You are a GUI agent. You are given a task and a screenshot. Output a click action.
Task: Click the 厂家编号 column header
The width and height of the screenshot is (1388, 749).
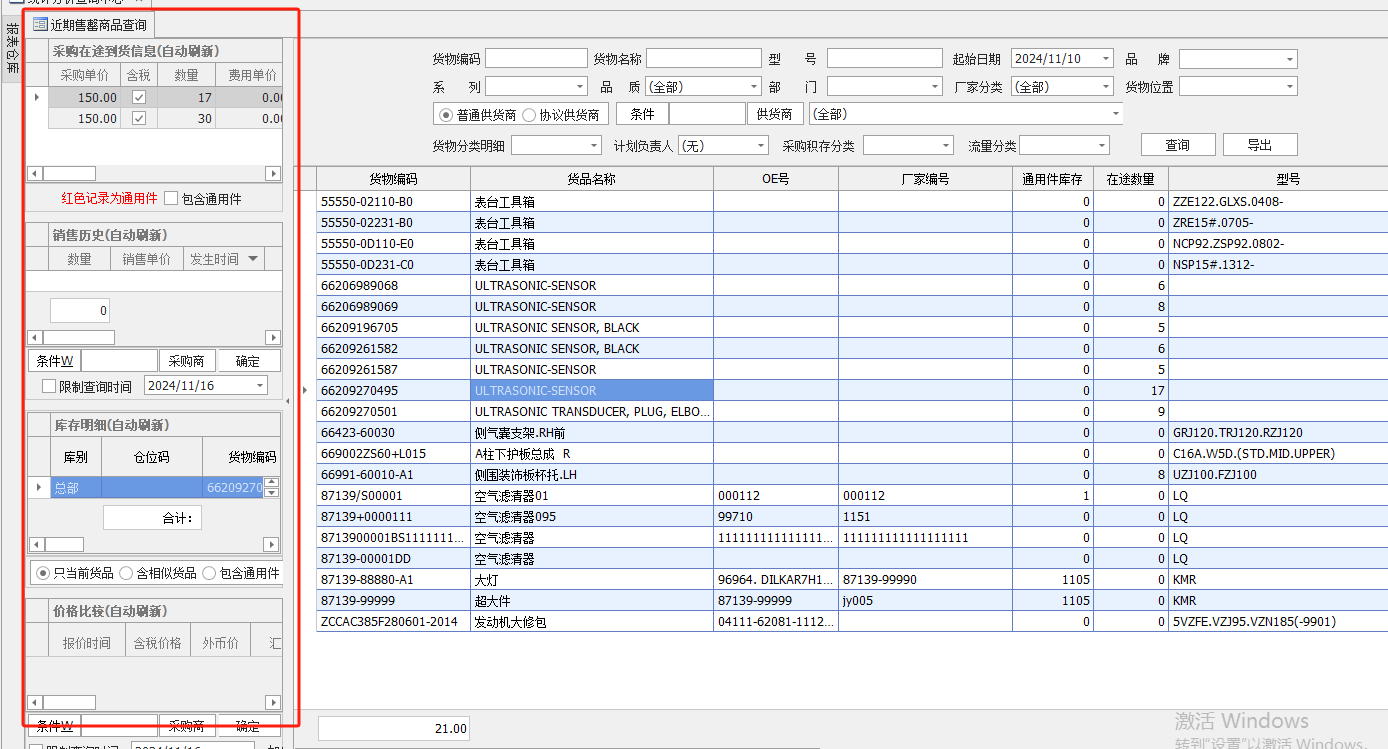(925, 179)
